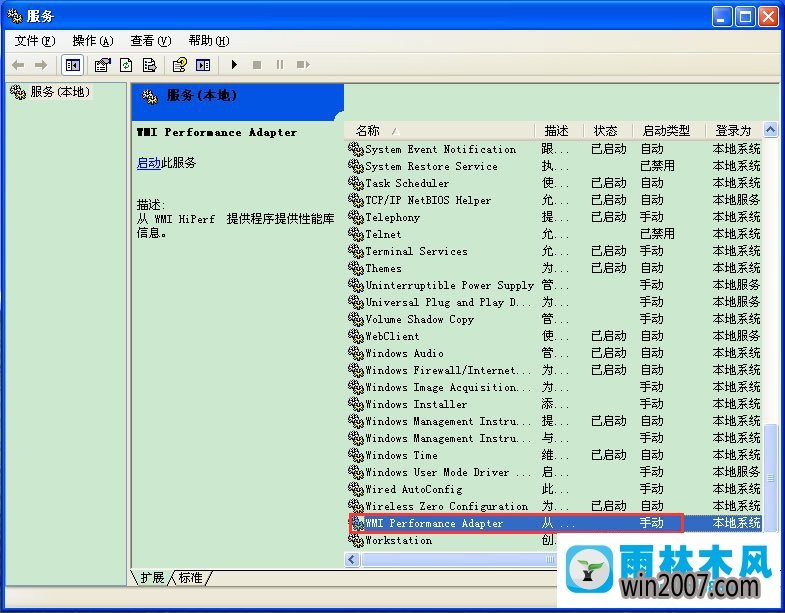Click the action pane toggle toolbar icon
785x613 pixels.
tap(203, 65)
